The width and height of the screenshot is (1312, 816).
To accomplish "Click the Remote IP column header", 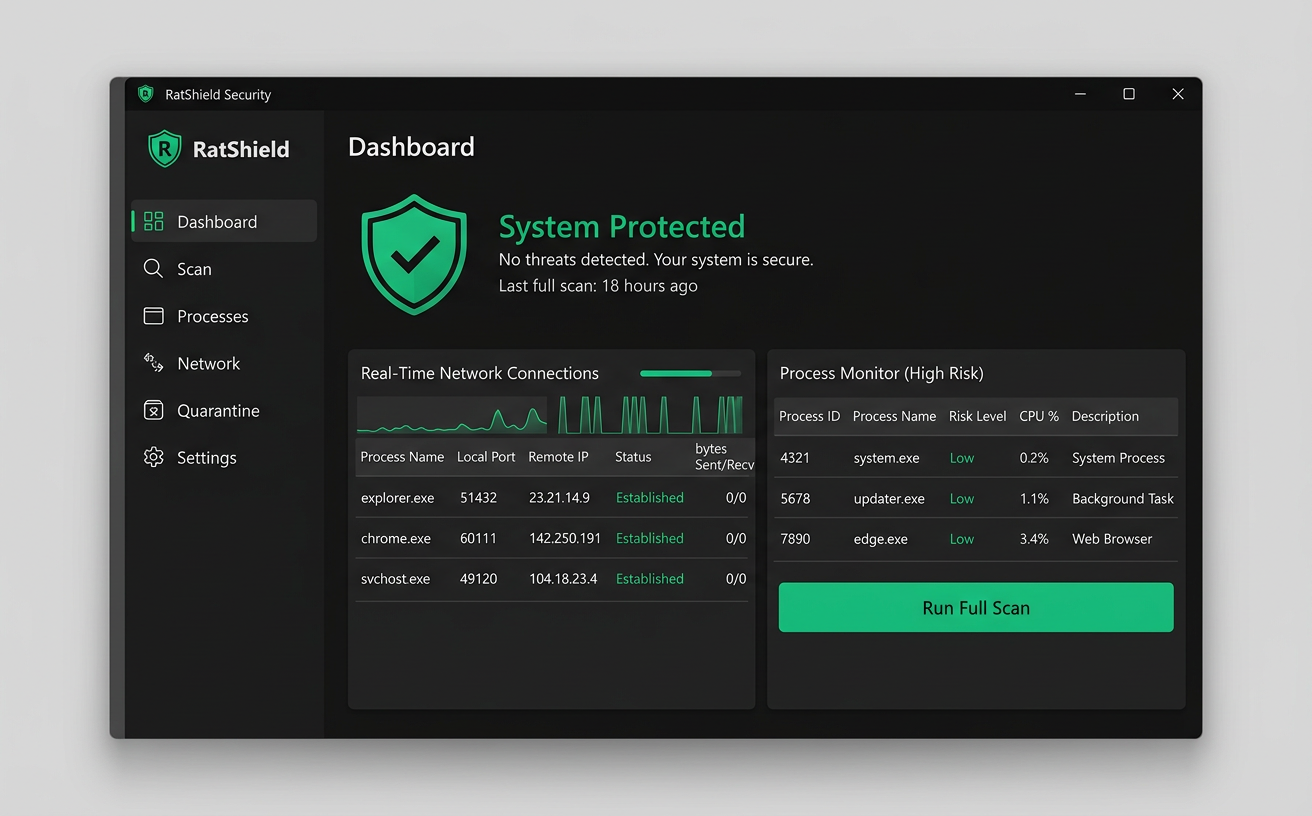I will coord(558,456).
